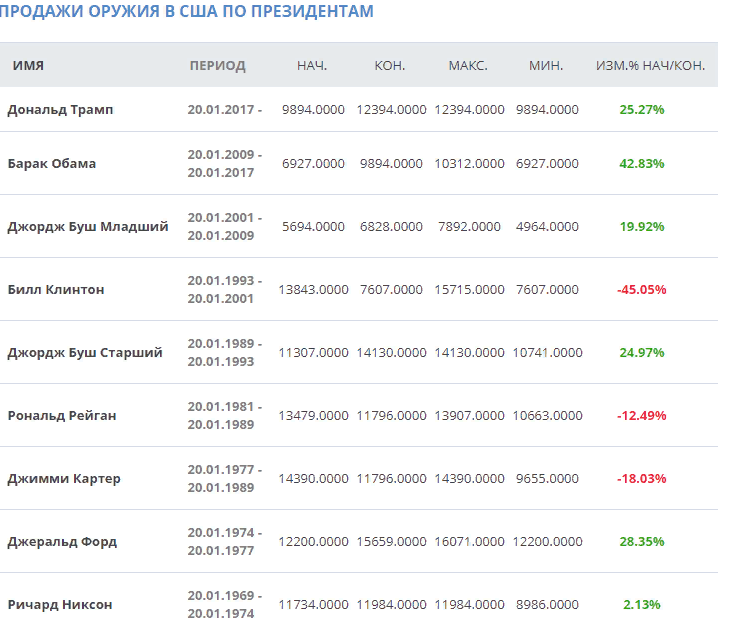Select the 42.83% change value

tap(642, 163)
